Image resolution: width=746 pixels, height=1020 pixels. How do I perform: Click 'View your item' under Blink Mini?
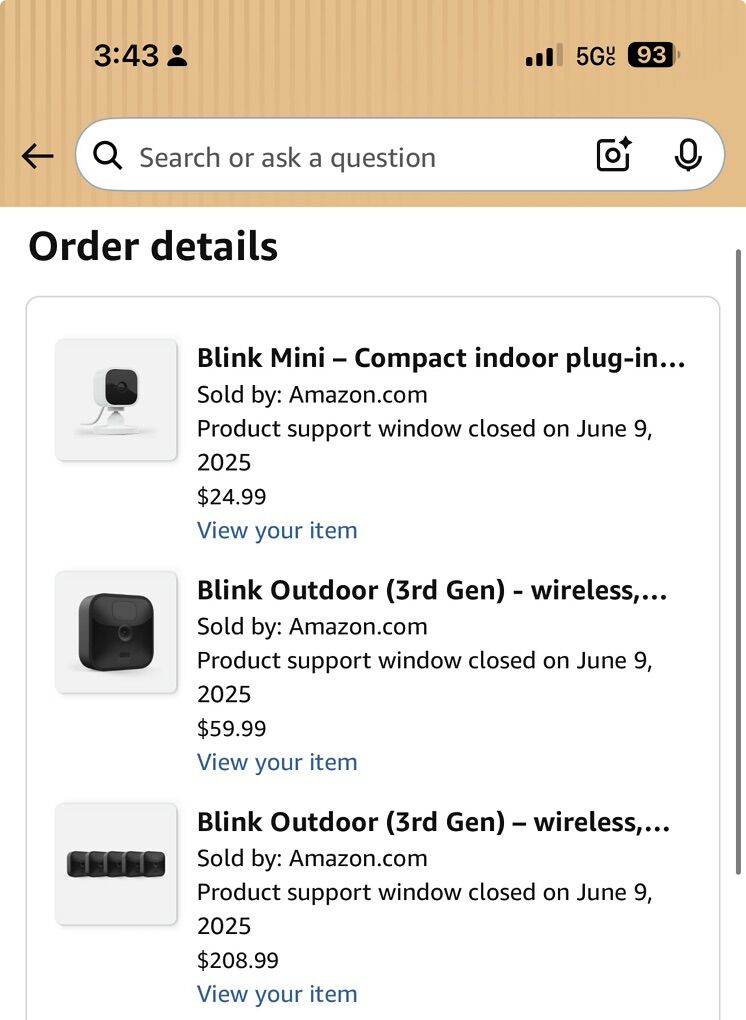(x=277, y=530)
